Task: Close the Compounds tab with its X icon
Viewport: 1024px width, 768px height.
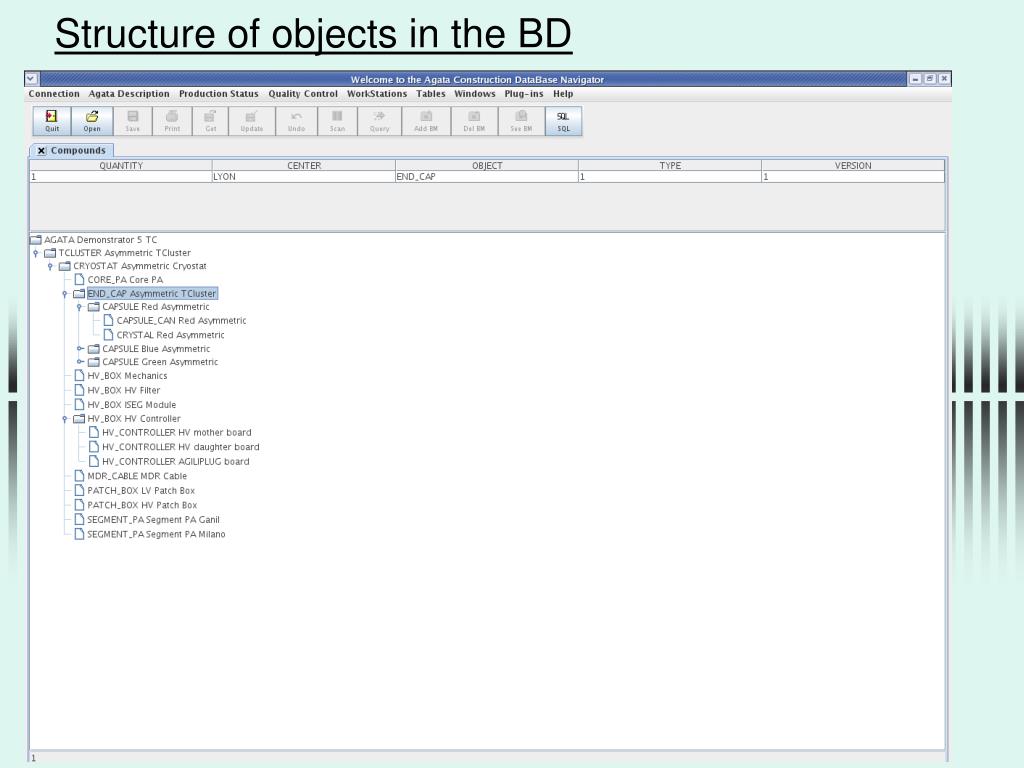Action: tap(41, 151)
